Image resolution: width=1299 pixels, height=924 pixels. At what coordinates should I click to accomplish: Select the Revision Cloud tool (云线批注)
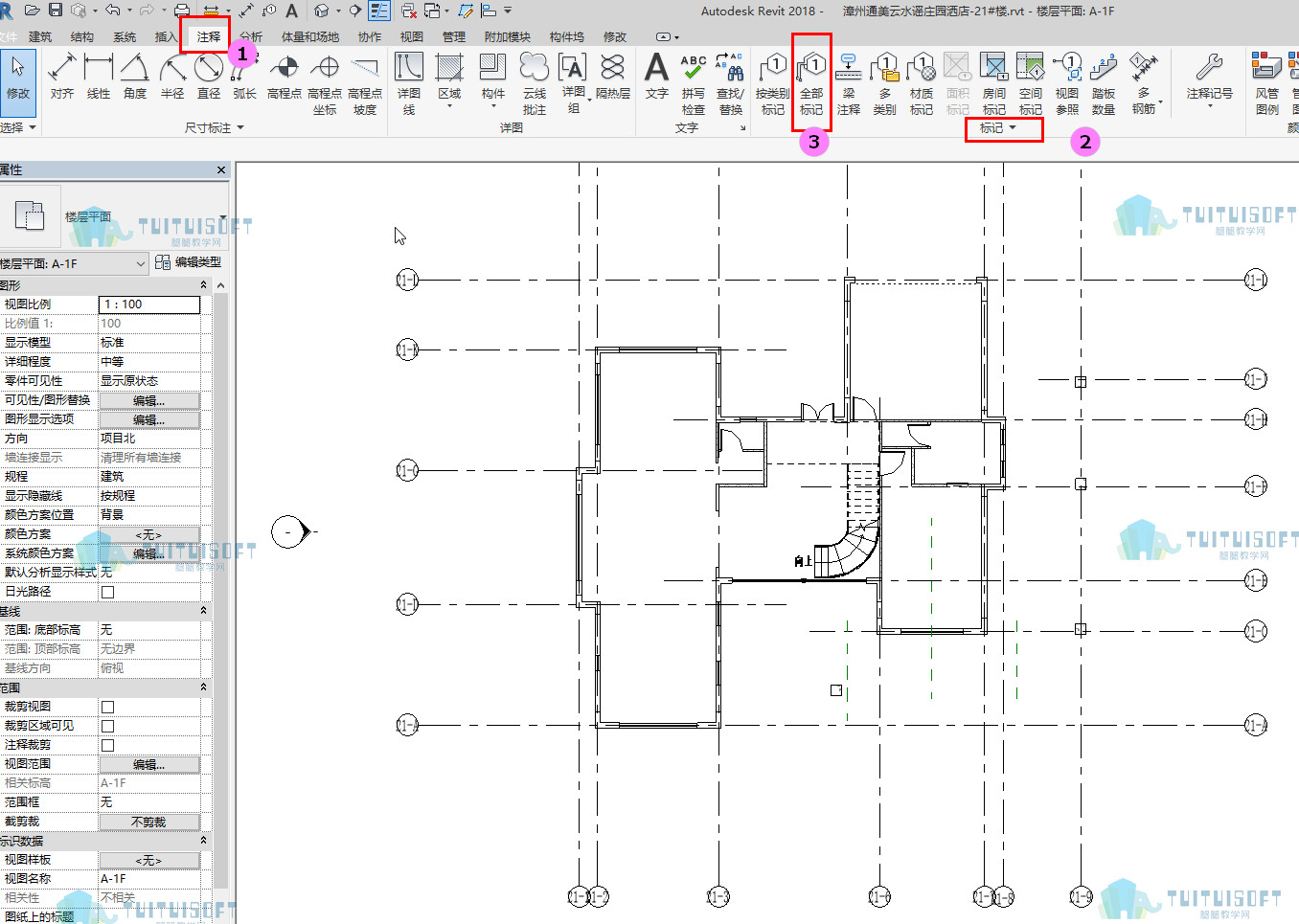pyautogui.click(x=535, y=83)
